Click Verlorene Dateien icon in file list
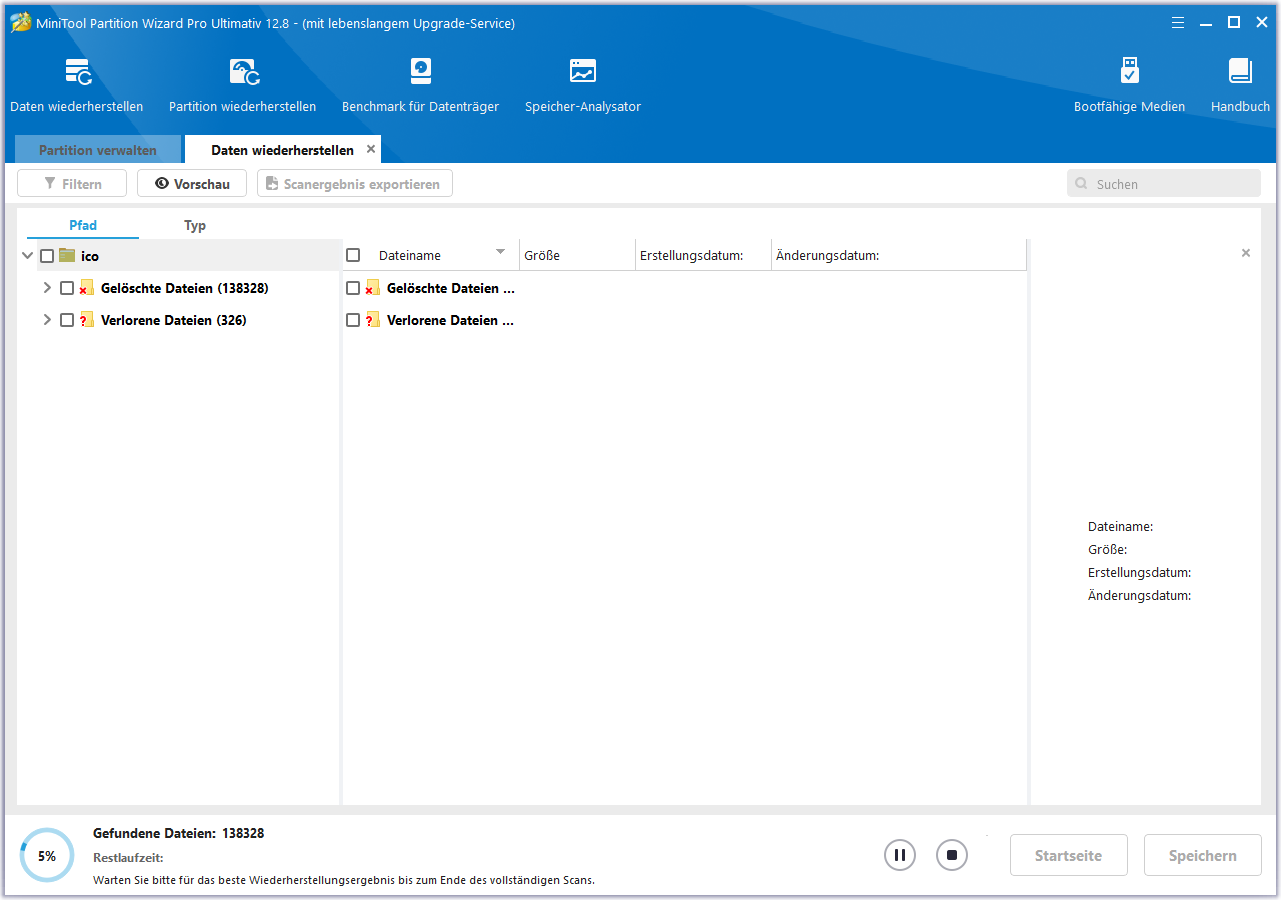The height and width of the screenshot is (900, 1281). pos(373,320)
